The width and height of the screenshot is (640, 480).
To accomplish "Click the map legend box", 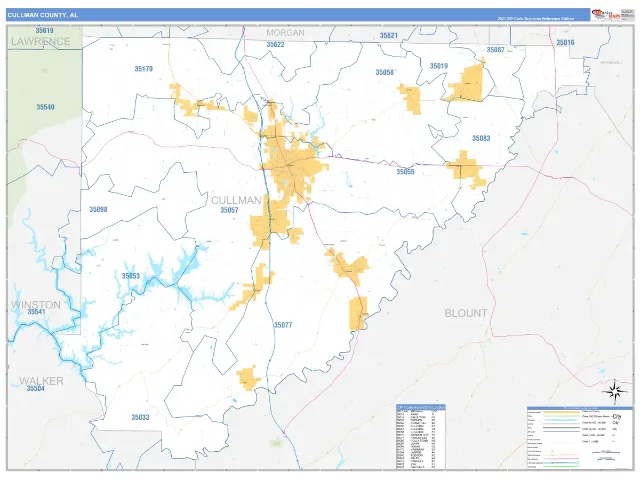I will click(579, 438).
